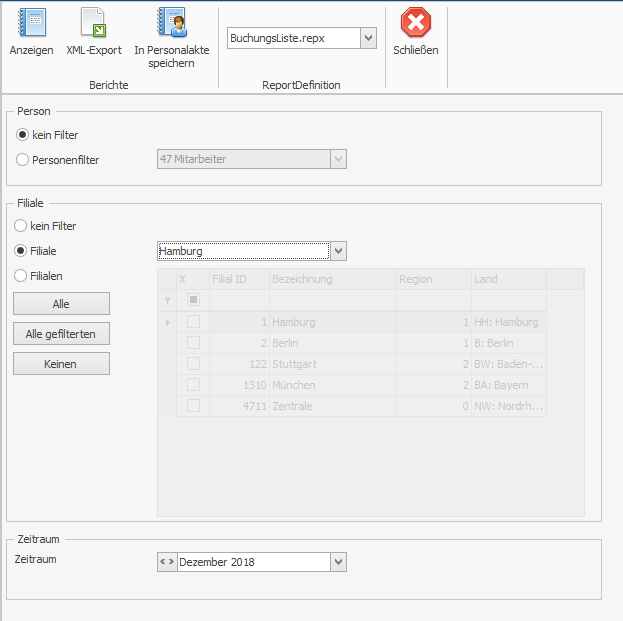Click the Zeitraum previous/next arrows icon

(x=166, y=562)
